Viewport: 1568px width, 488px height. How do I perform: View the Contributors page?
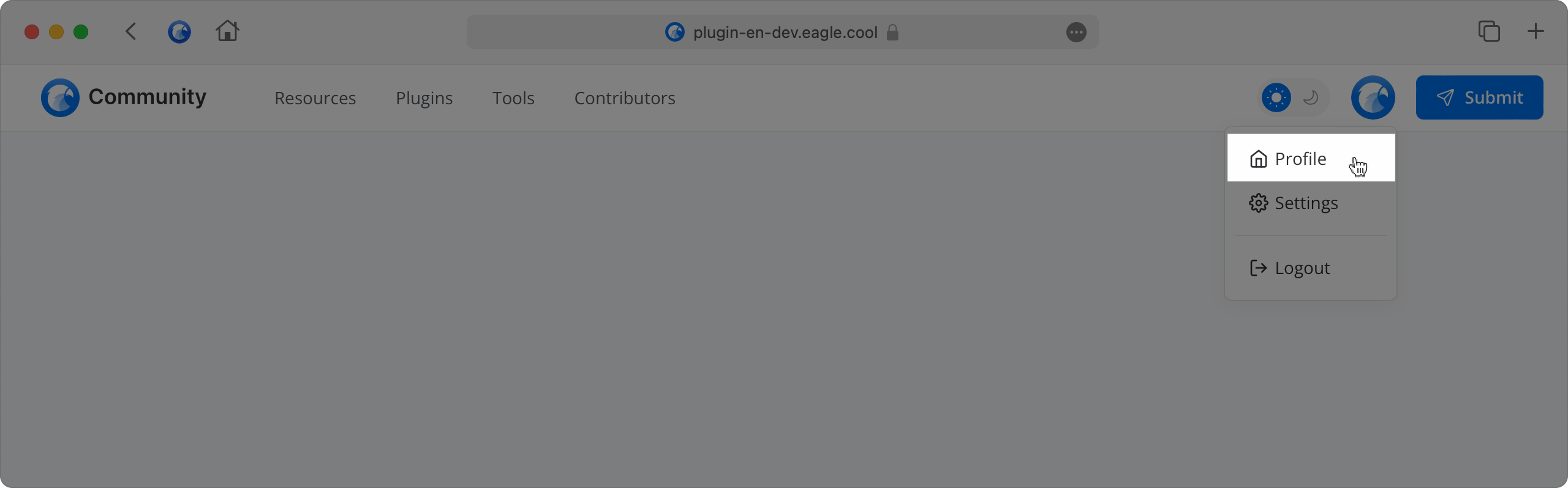coord(625,98)
